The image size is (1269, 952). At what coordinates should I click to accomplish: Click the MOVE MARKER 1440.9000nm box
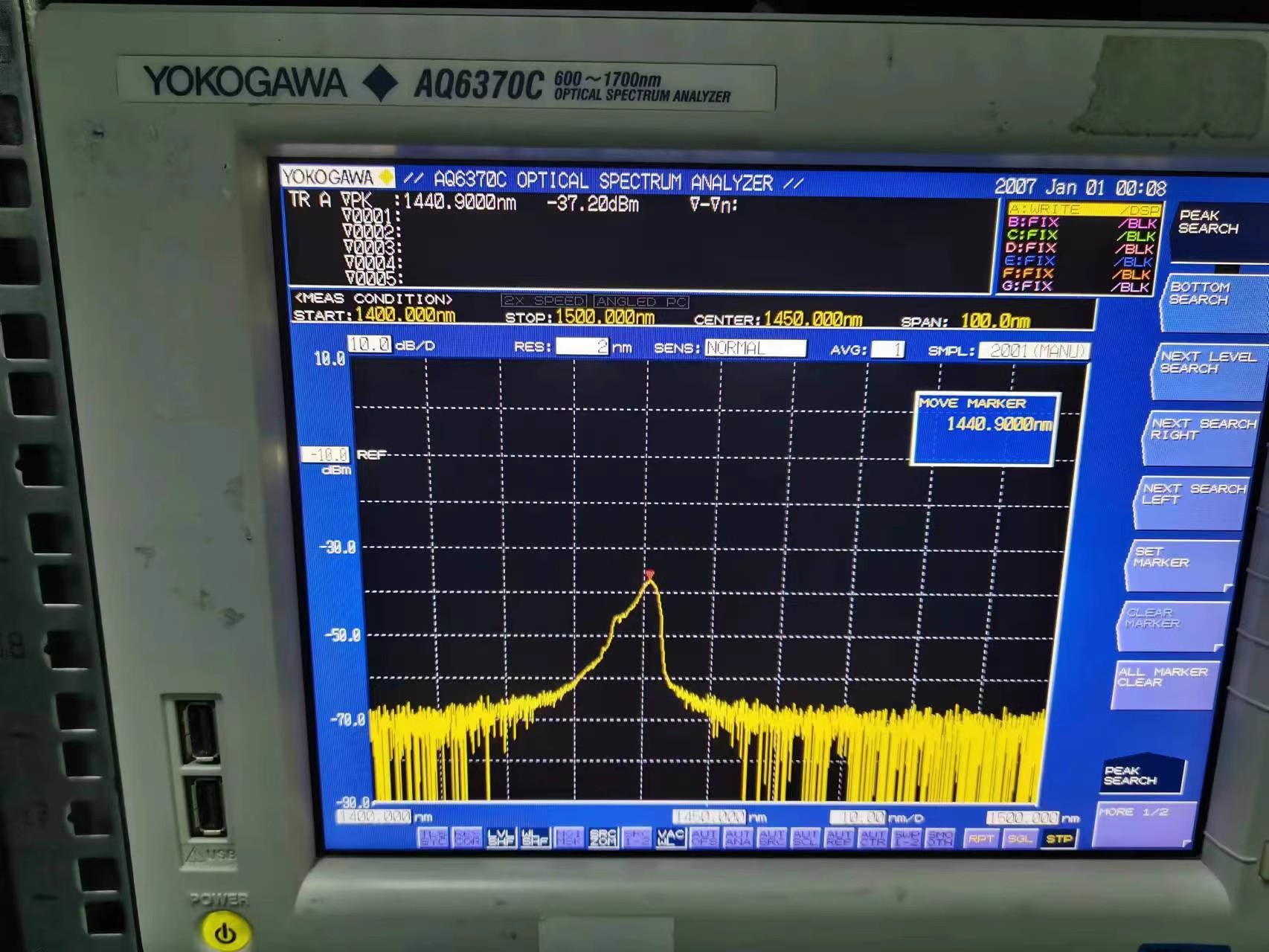pos(985,428)
